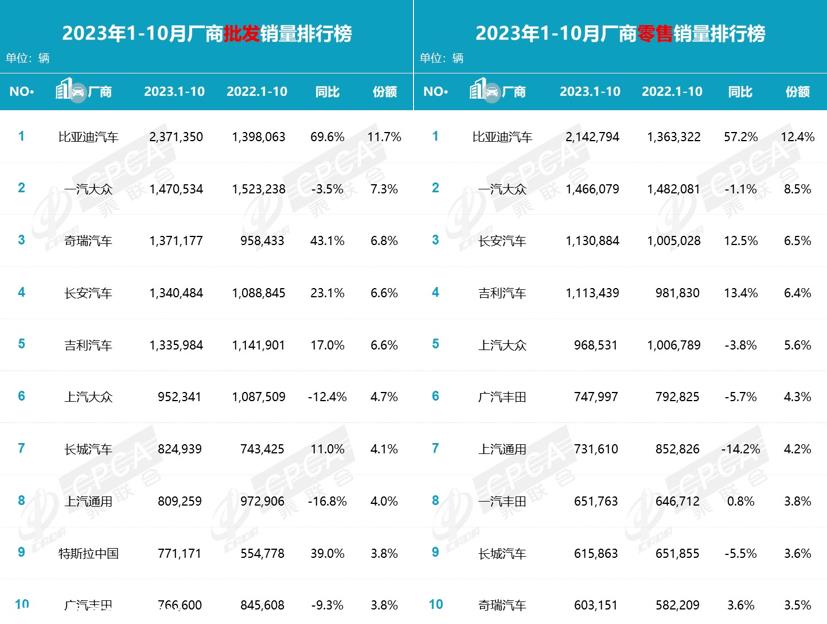Click wholesale value 1,470,534
The width and height of the screenshot is (827, 624).
pyautogui.click(x=176, y=189)
